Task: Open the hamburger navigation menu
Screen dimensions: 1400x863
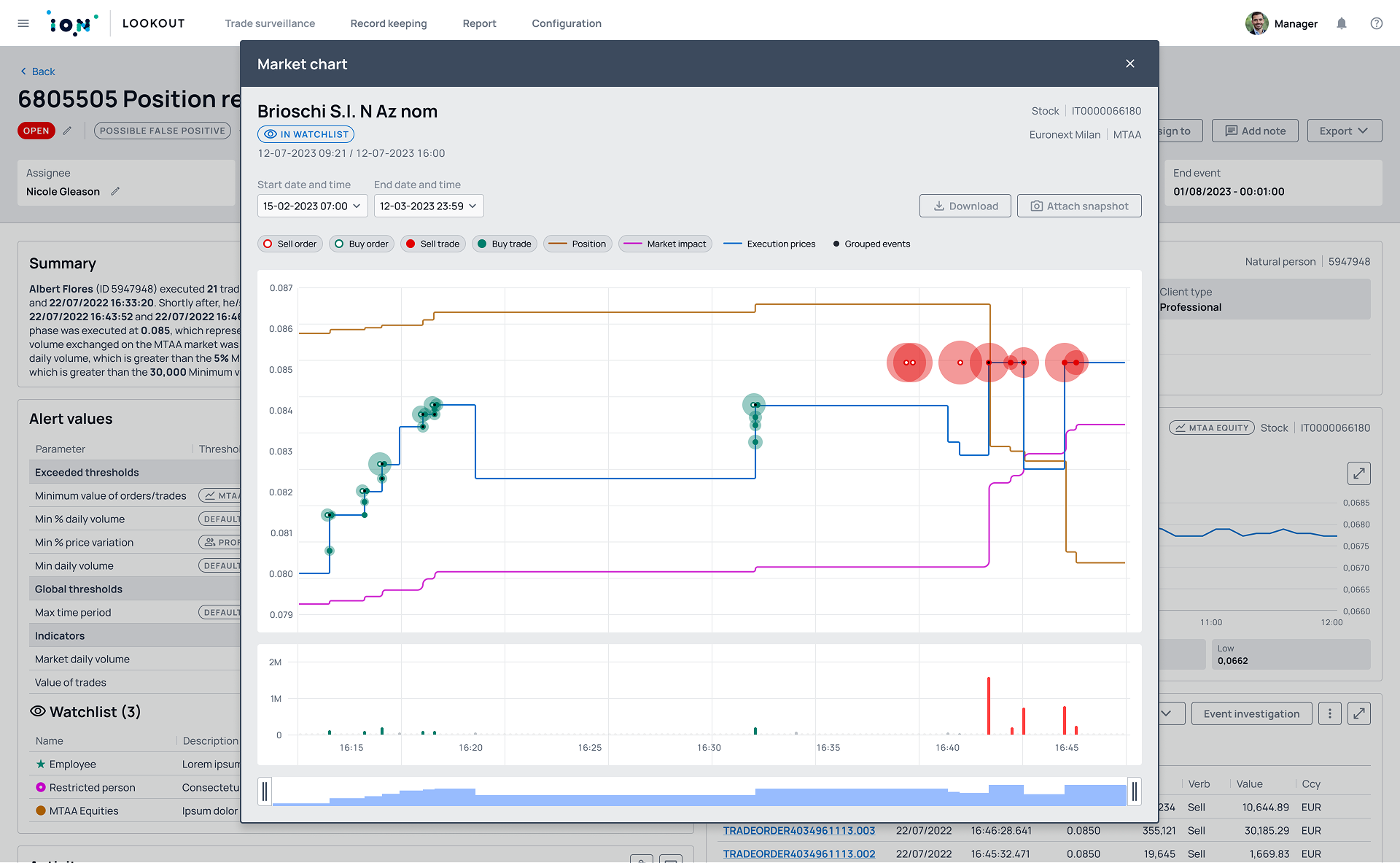Action: coord(23,23)
